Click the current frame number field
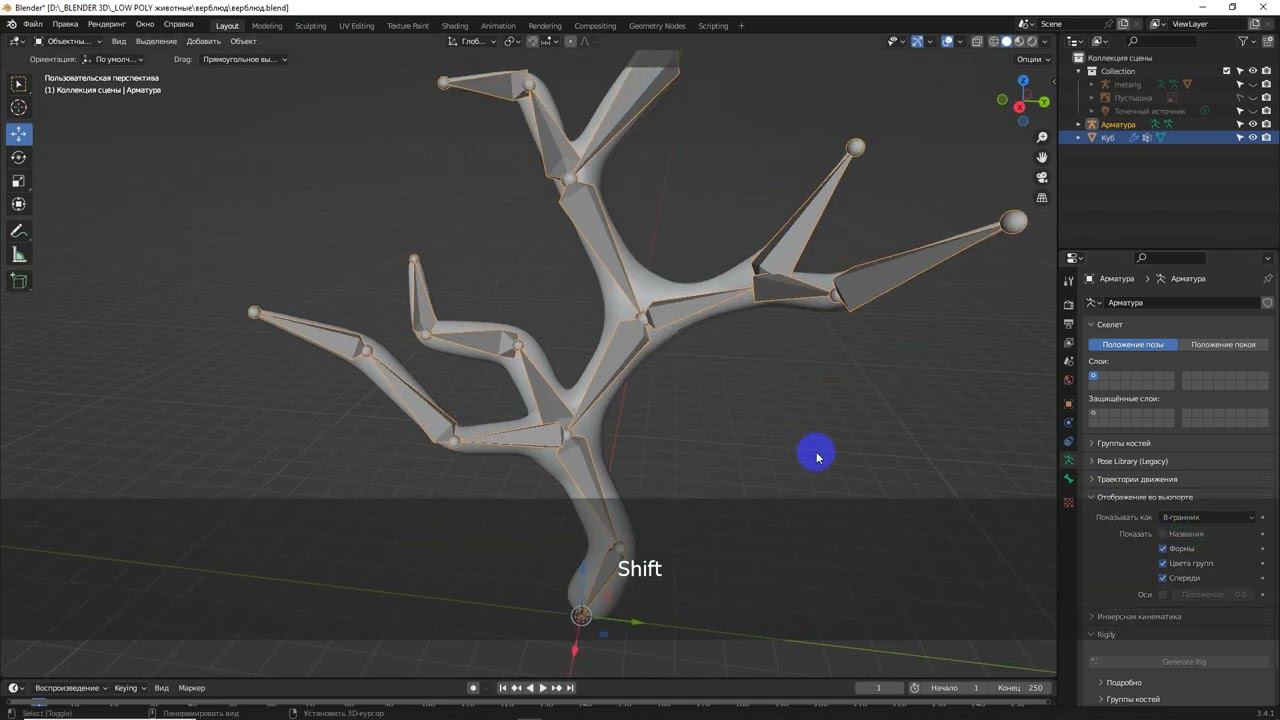Image resolution: width=1280 pixels, height=720 pixels. coord(879,688)
